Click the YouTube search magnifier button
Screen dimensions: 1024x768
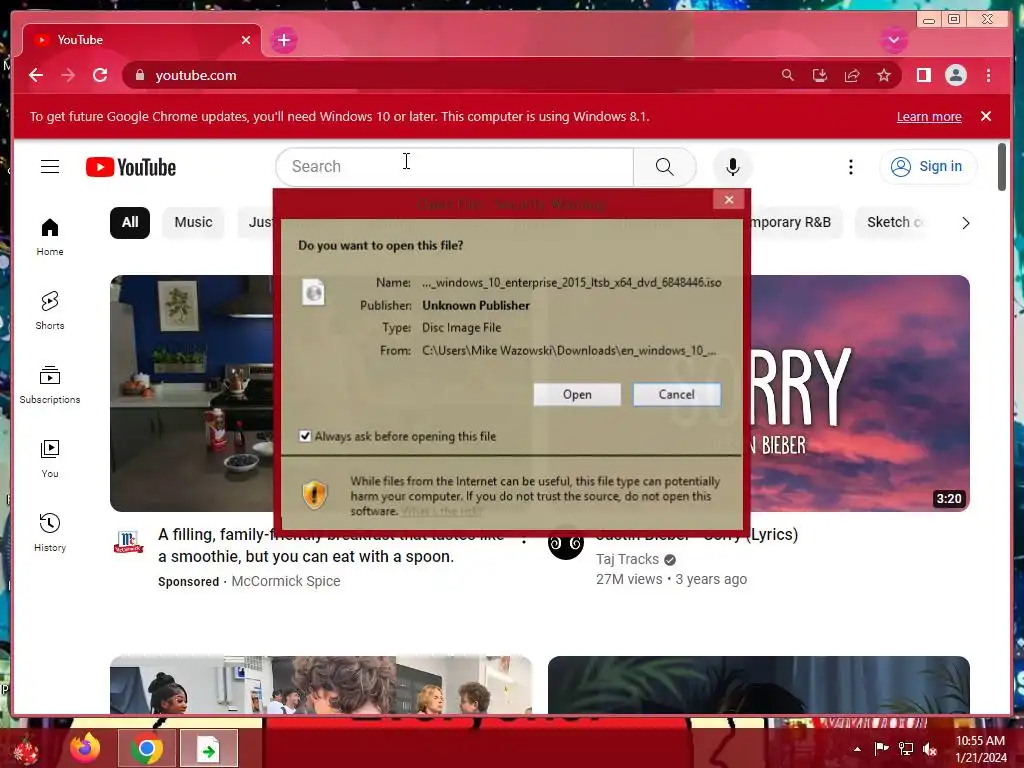(664, 167)
